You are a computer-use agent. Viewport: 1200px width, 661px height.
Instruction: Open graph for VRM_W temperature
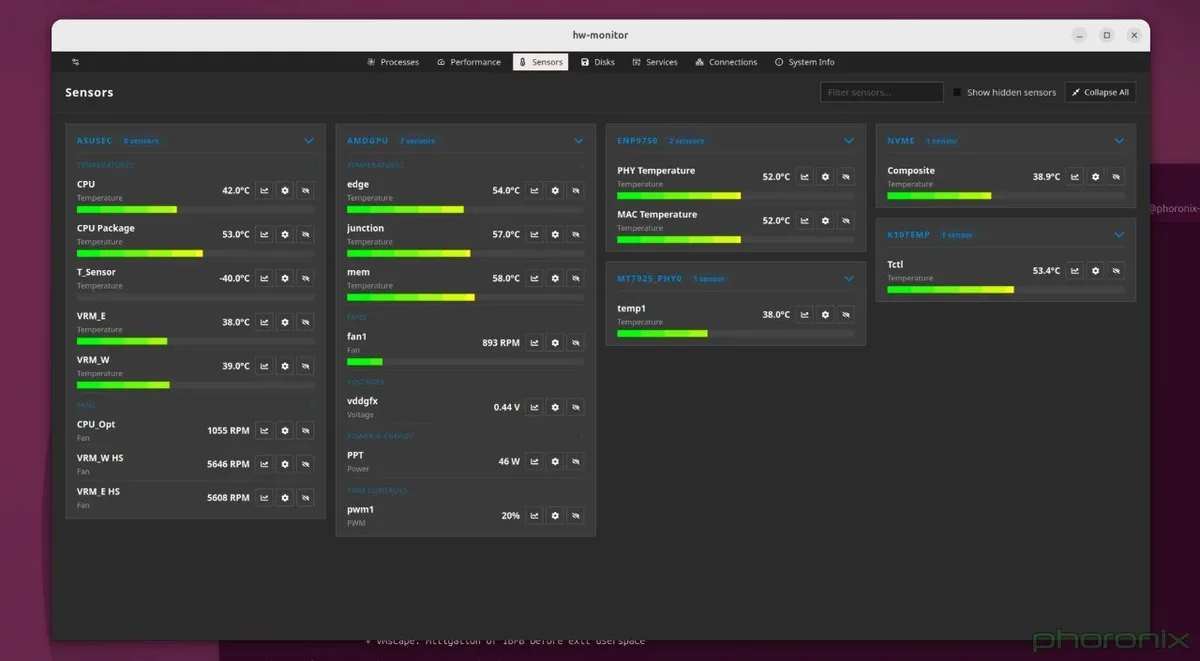click(x=264, y=366)
